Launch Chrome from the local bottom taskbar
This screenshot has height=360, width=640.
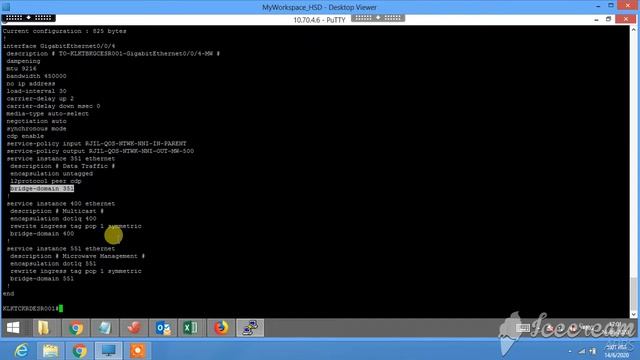tap(80, 351)
